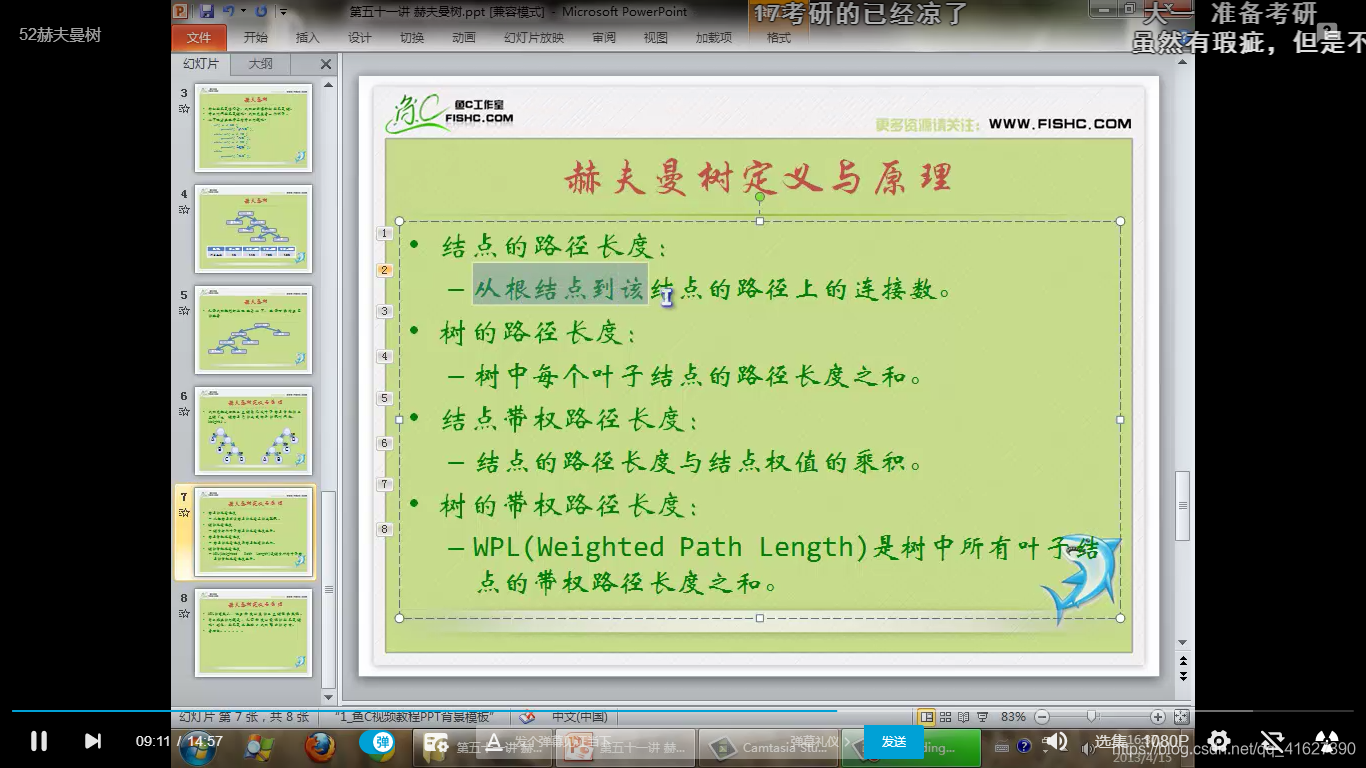Open the danmaku font style A icon
The image size is (1366, 768).
492,742
